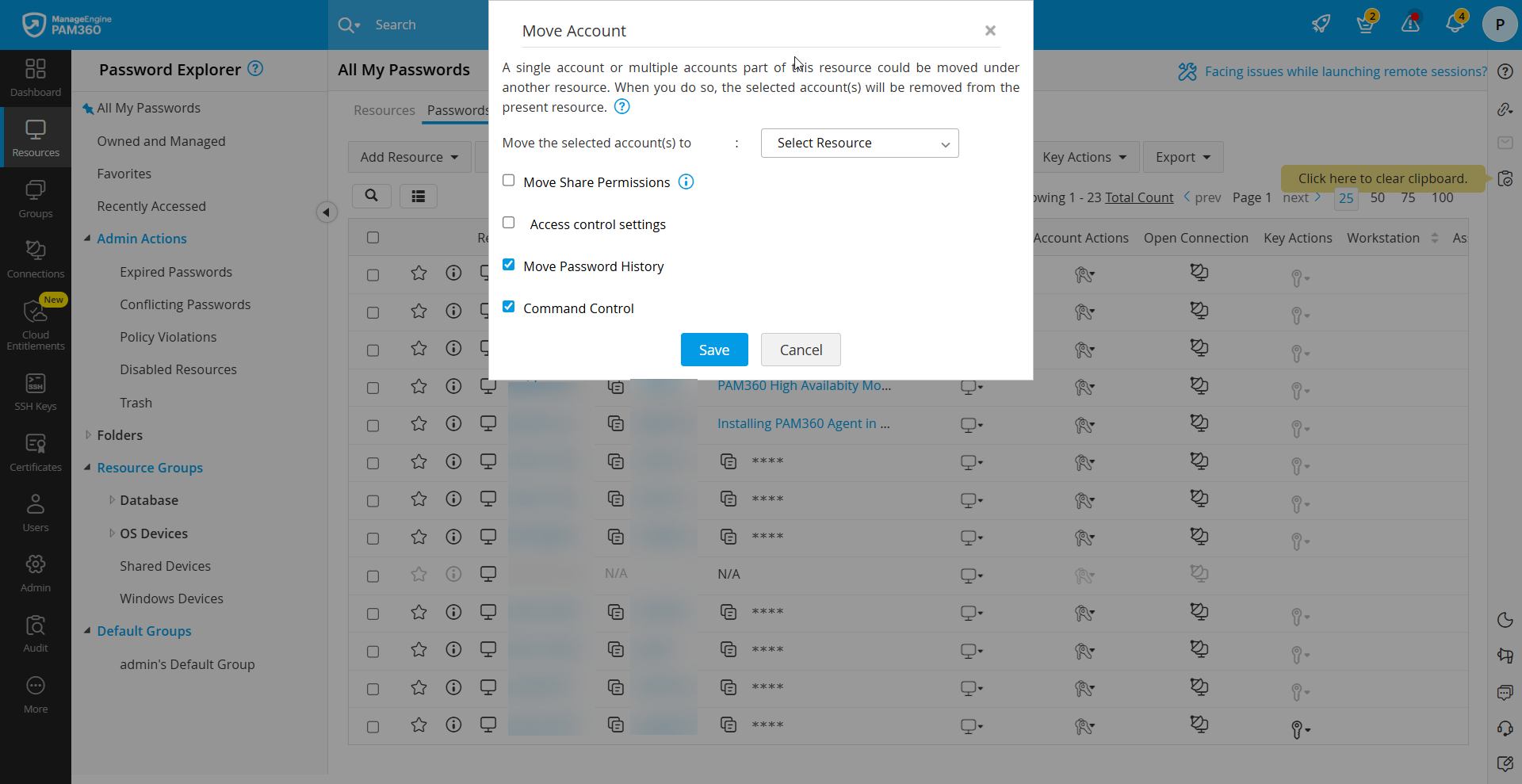Switch to the Resources tab

click(384, 110)
